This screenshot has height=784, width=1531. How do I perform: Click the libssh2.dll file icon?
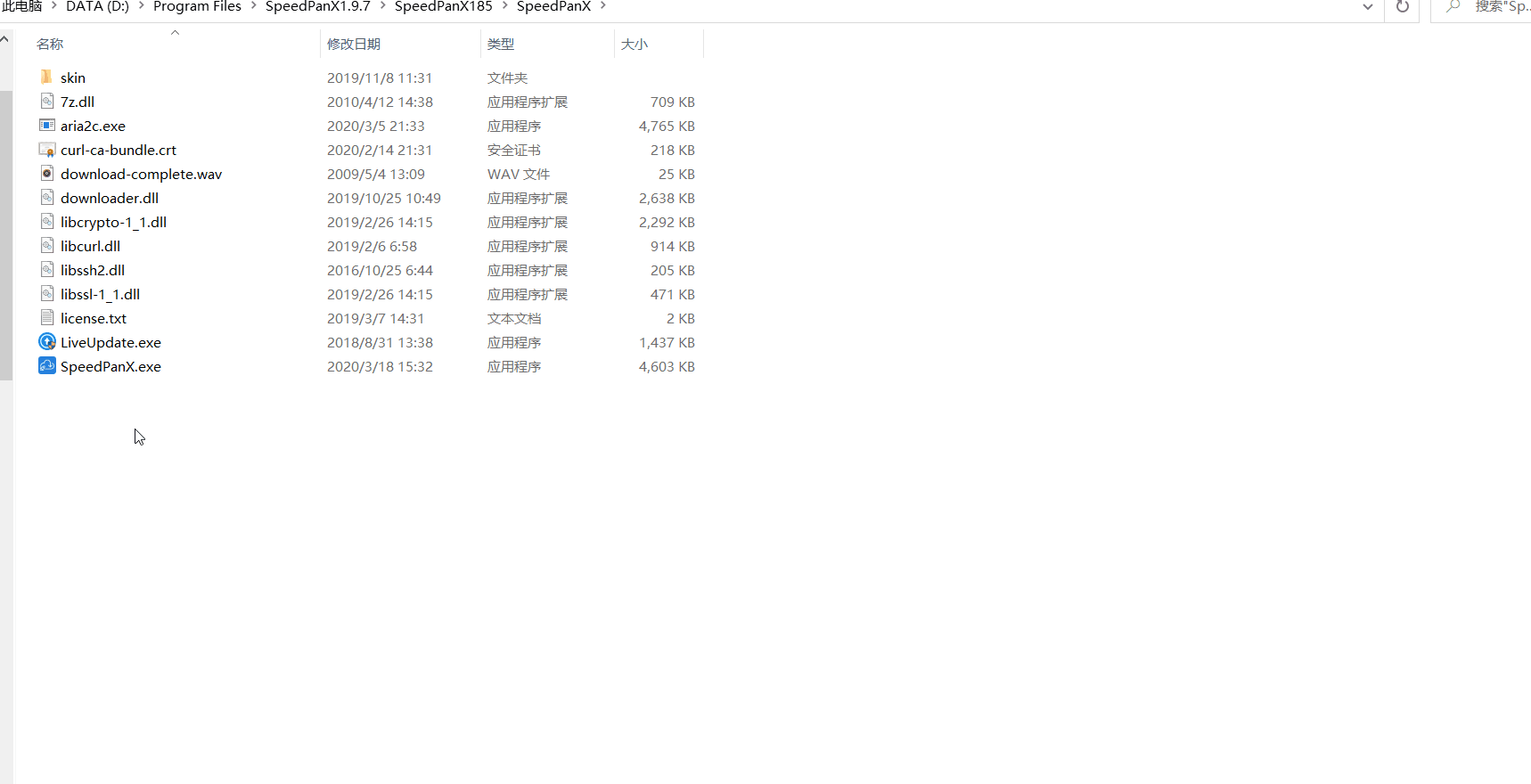pos(47,269)
